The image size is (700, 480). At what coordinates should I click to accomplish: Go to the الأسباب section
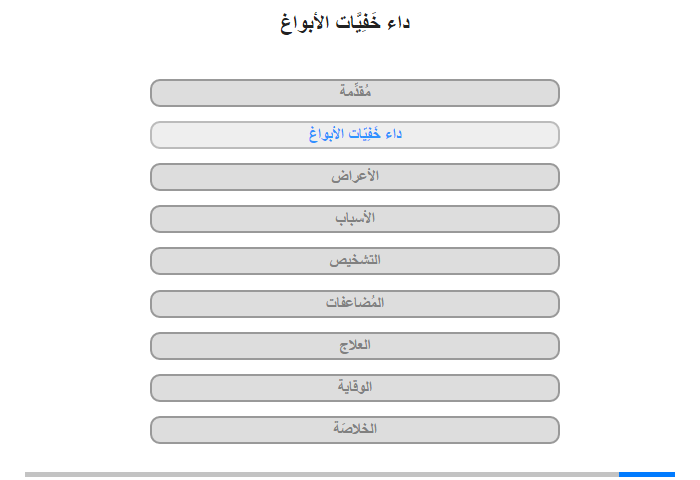[354, 219]
